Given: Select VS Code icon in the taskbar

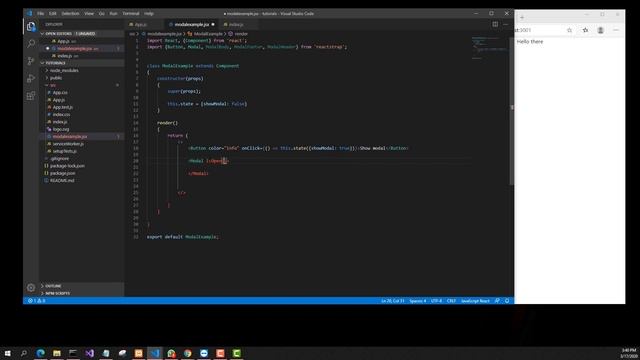Looking at the screenshot, I should click(x=155, y=353).
